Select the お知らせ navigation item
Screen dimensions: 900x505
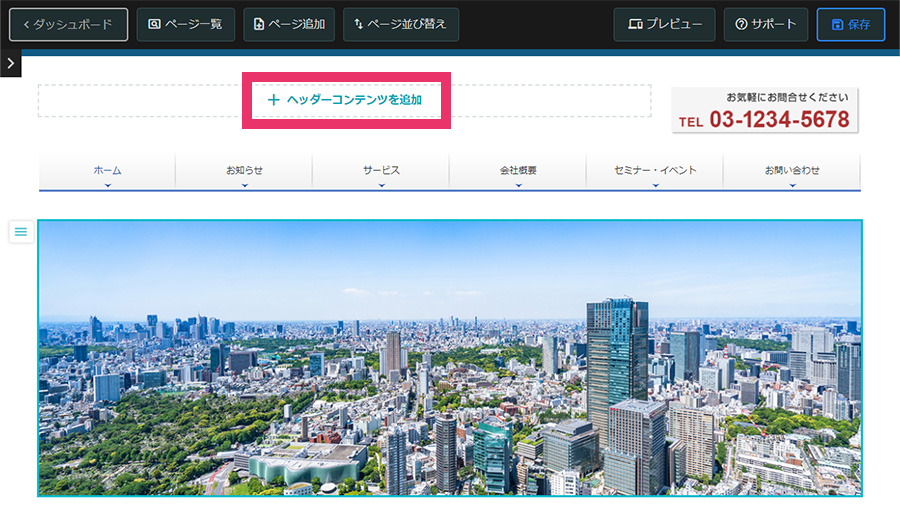pos(245,170)
